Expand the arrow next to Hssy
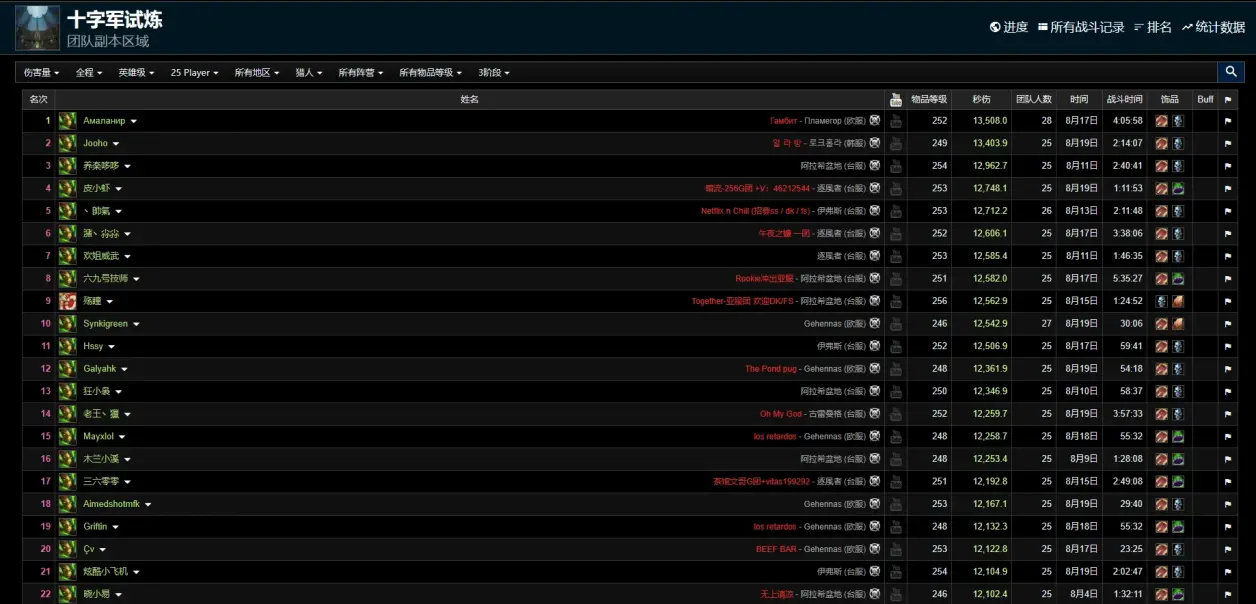 click(111, 346)
